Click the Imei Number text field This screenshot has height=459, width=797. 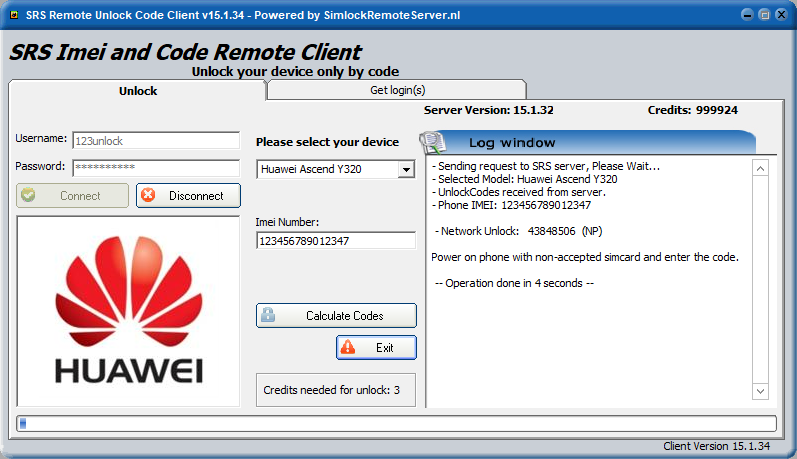[x=335, y=241]
